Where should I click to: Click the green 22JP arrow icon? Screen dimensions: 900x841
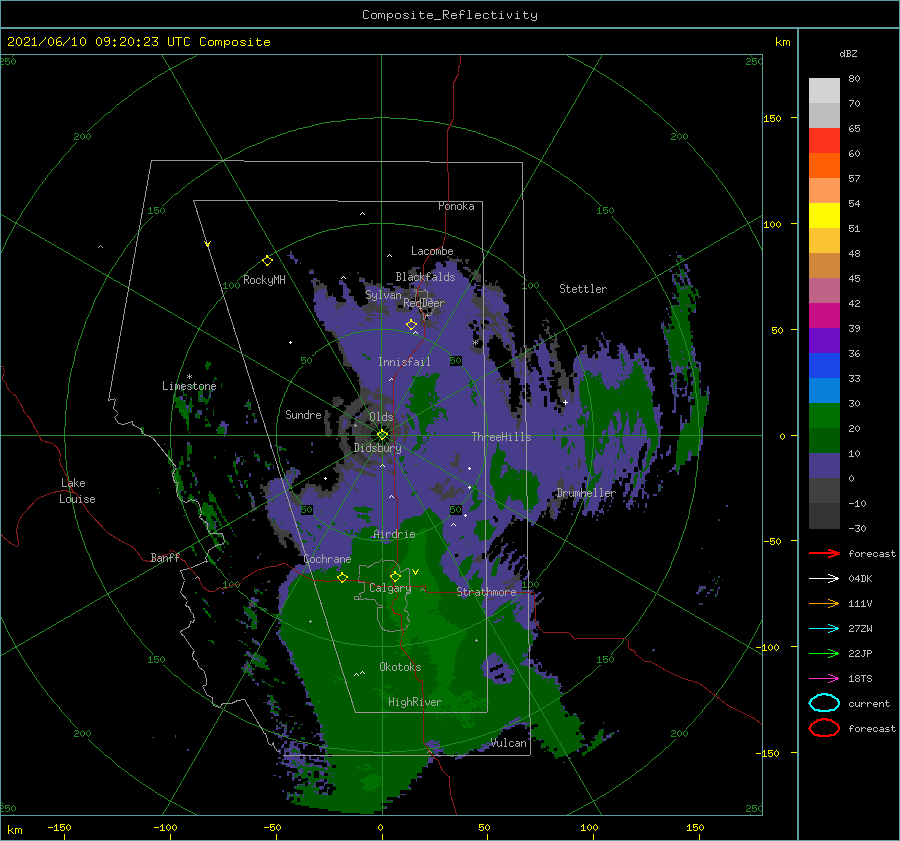click(x=824, y=653)
